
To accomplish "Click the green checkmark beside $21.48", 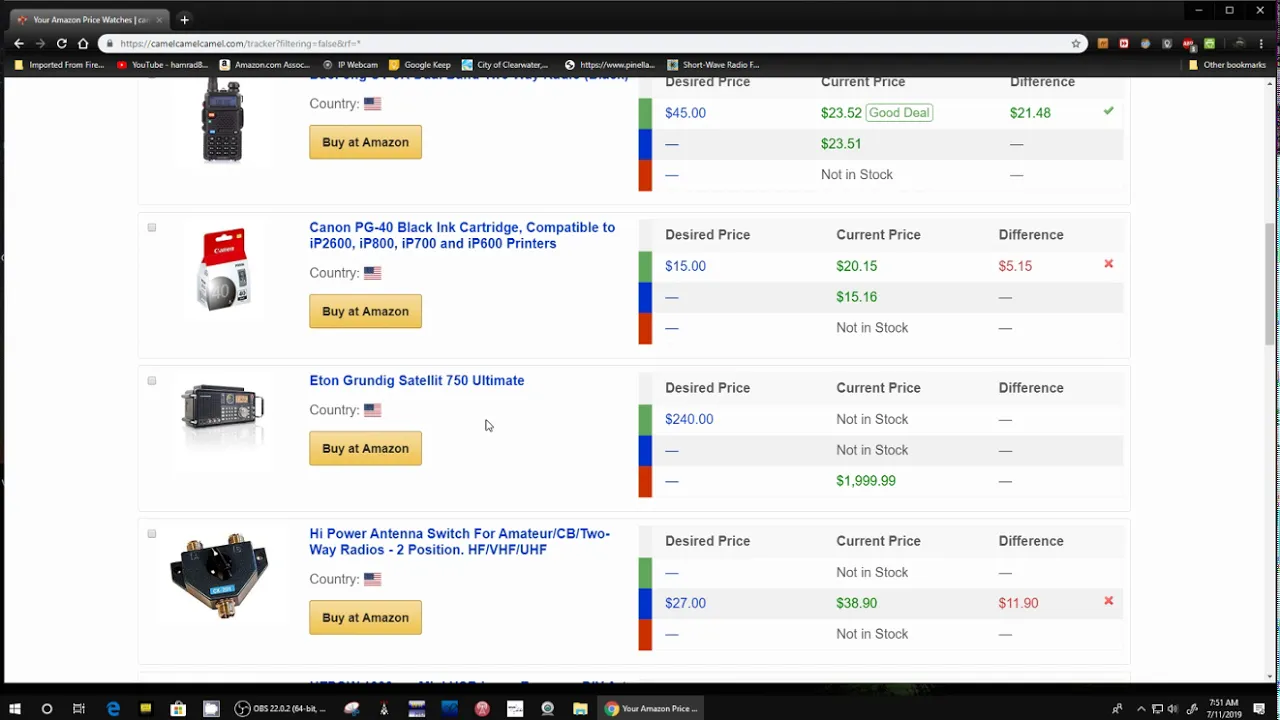I will tap(1108, 111).
